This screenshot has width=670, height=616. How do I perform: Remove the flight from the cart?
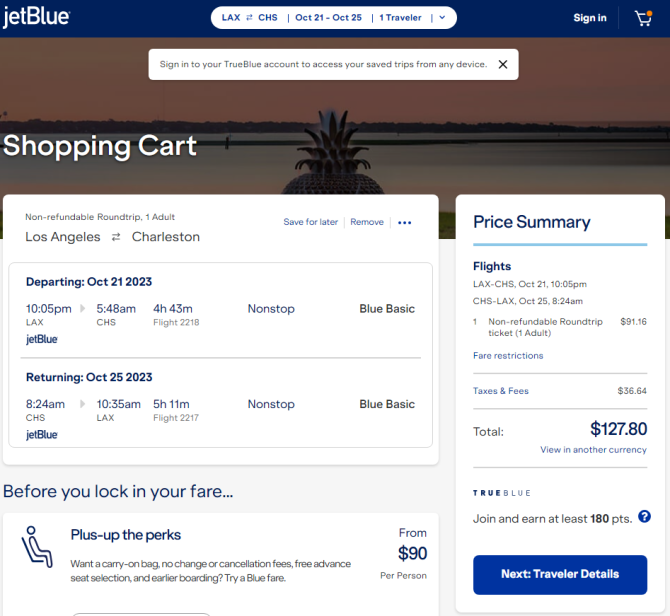click(367, 222)
